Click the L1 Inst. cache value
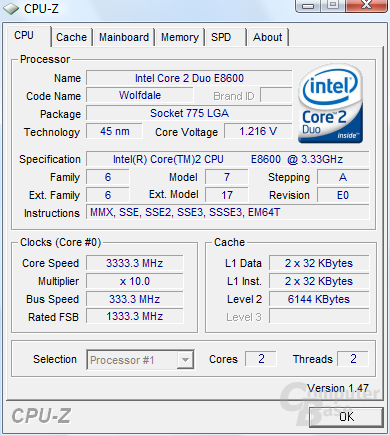 coord(319,281)
